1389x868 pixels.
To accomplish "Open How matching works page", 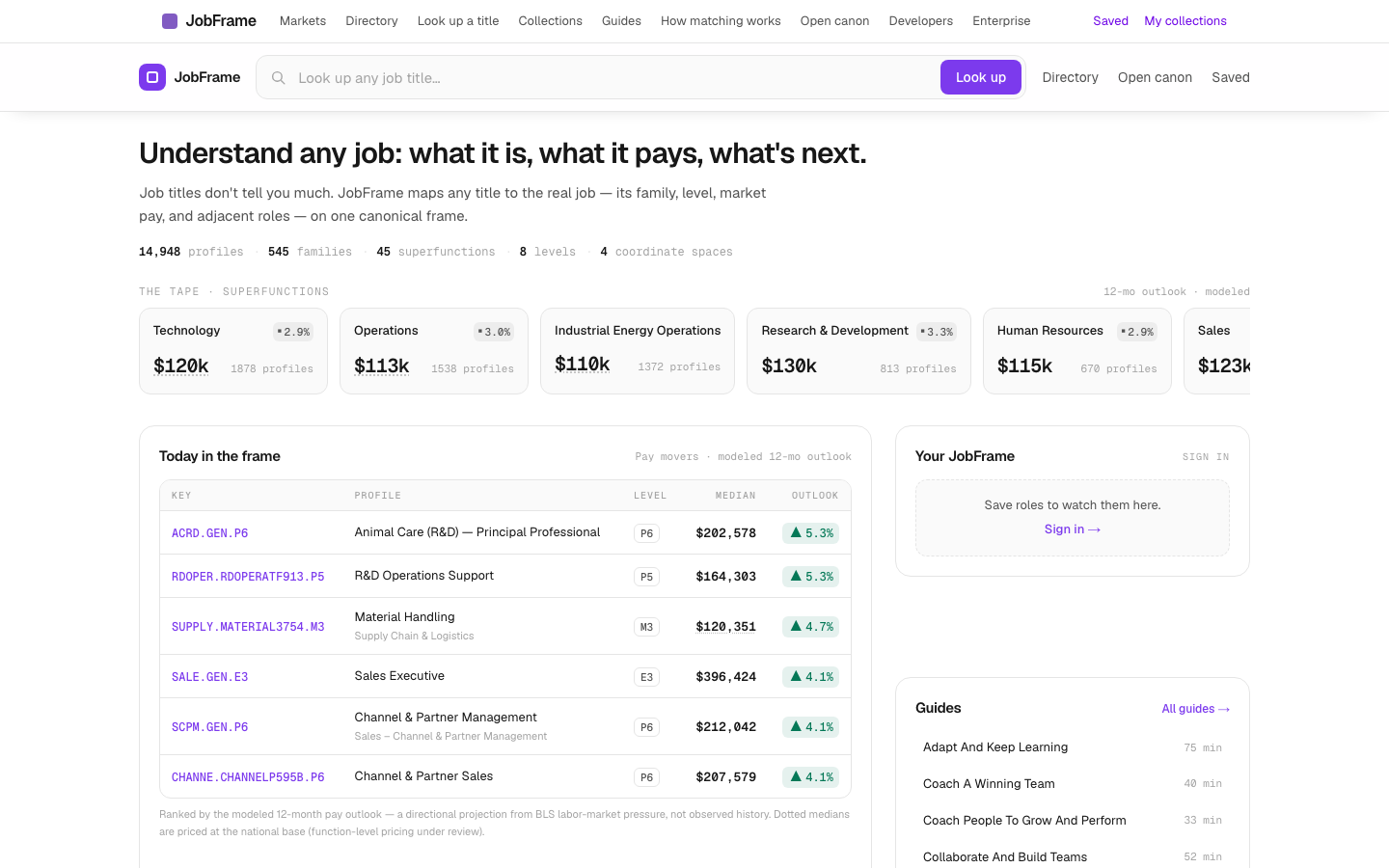I will click(721, 21).
